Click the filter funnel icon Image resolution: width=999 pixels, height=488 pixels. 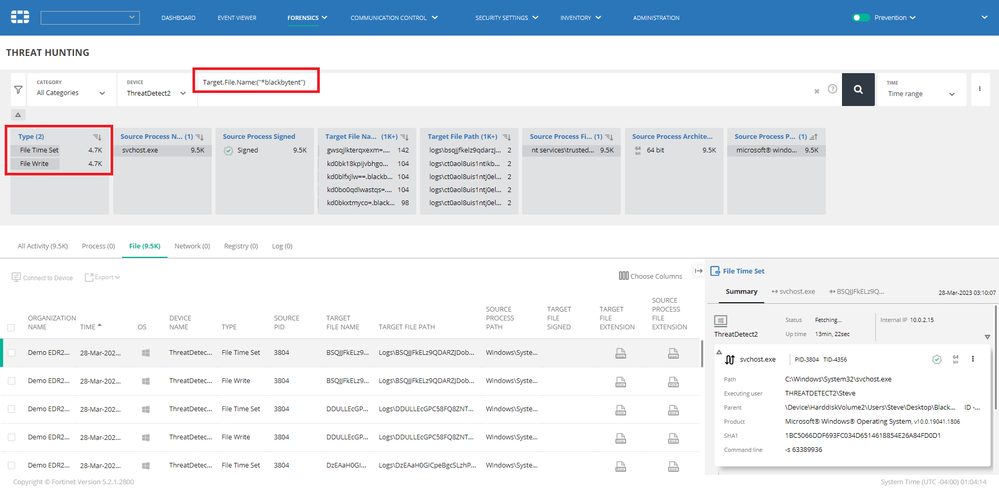coord(18,89)
